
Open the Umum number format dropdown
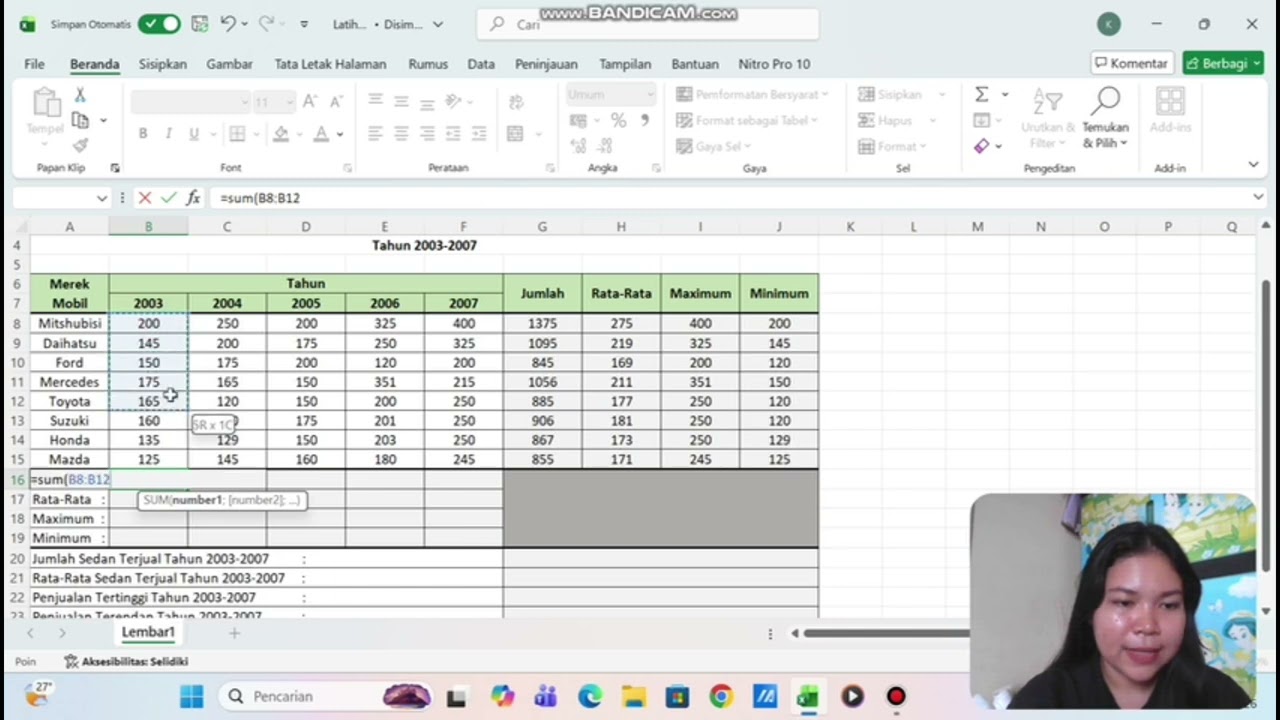(649, 95)
